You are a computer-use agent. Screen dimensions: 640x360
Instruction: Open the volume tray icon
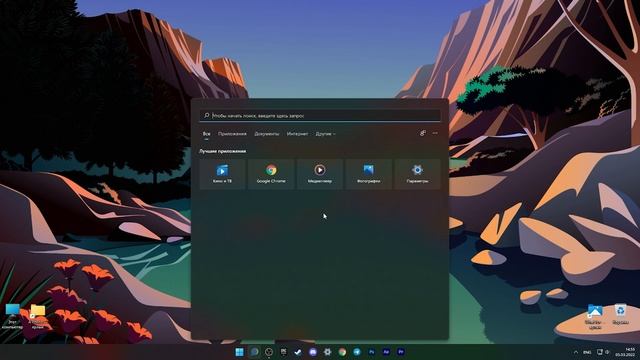coord(607,352)
